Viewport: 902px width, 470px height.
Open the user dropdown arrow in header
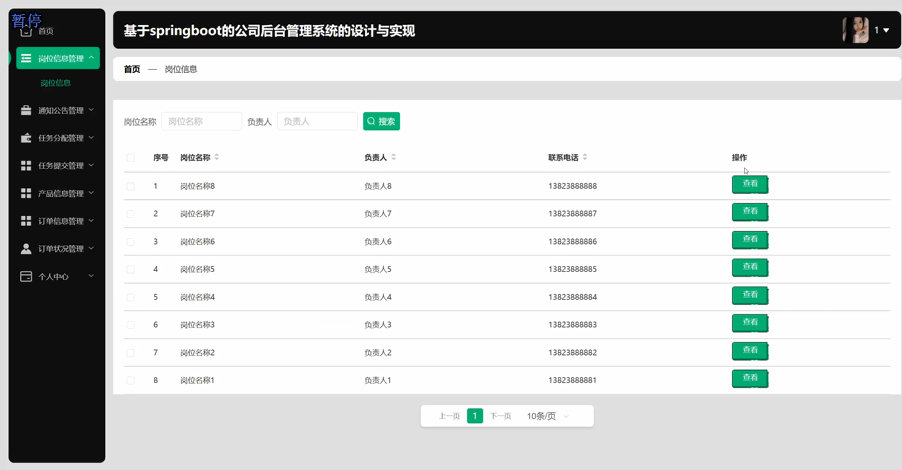click(x=886, y=30)
